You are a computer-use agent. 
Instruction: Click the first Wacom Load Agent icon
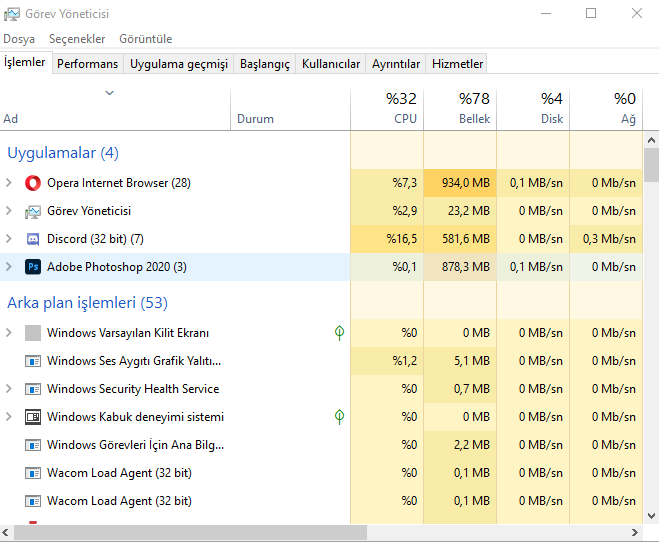[33, 473]
